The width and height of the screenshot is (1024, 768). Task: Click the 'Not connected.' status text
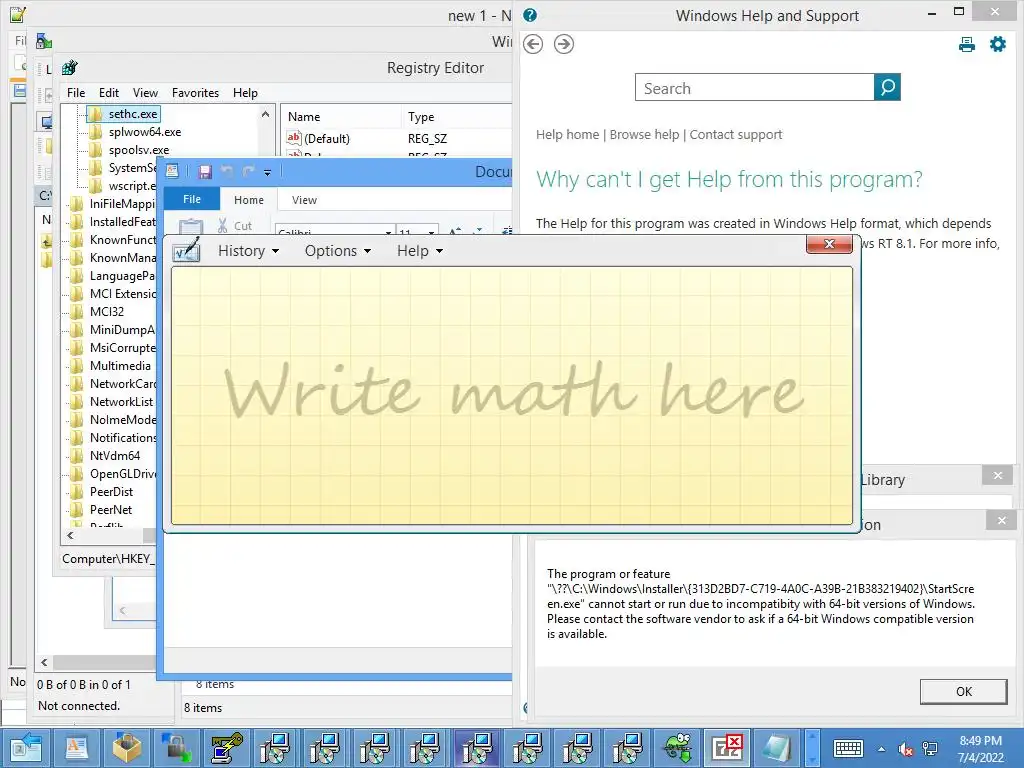pos(79,706)
